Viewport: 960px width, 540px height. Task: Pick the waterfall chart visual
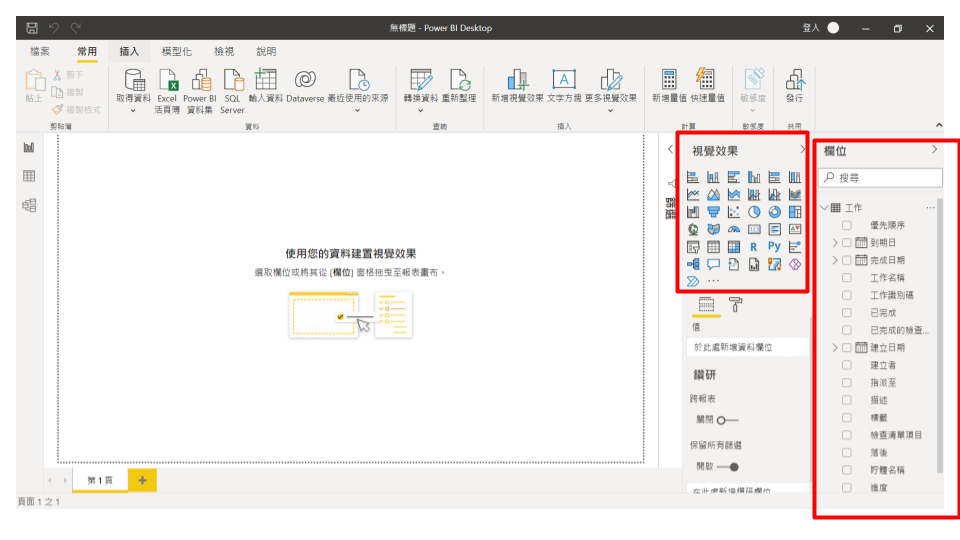point(693,212)
